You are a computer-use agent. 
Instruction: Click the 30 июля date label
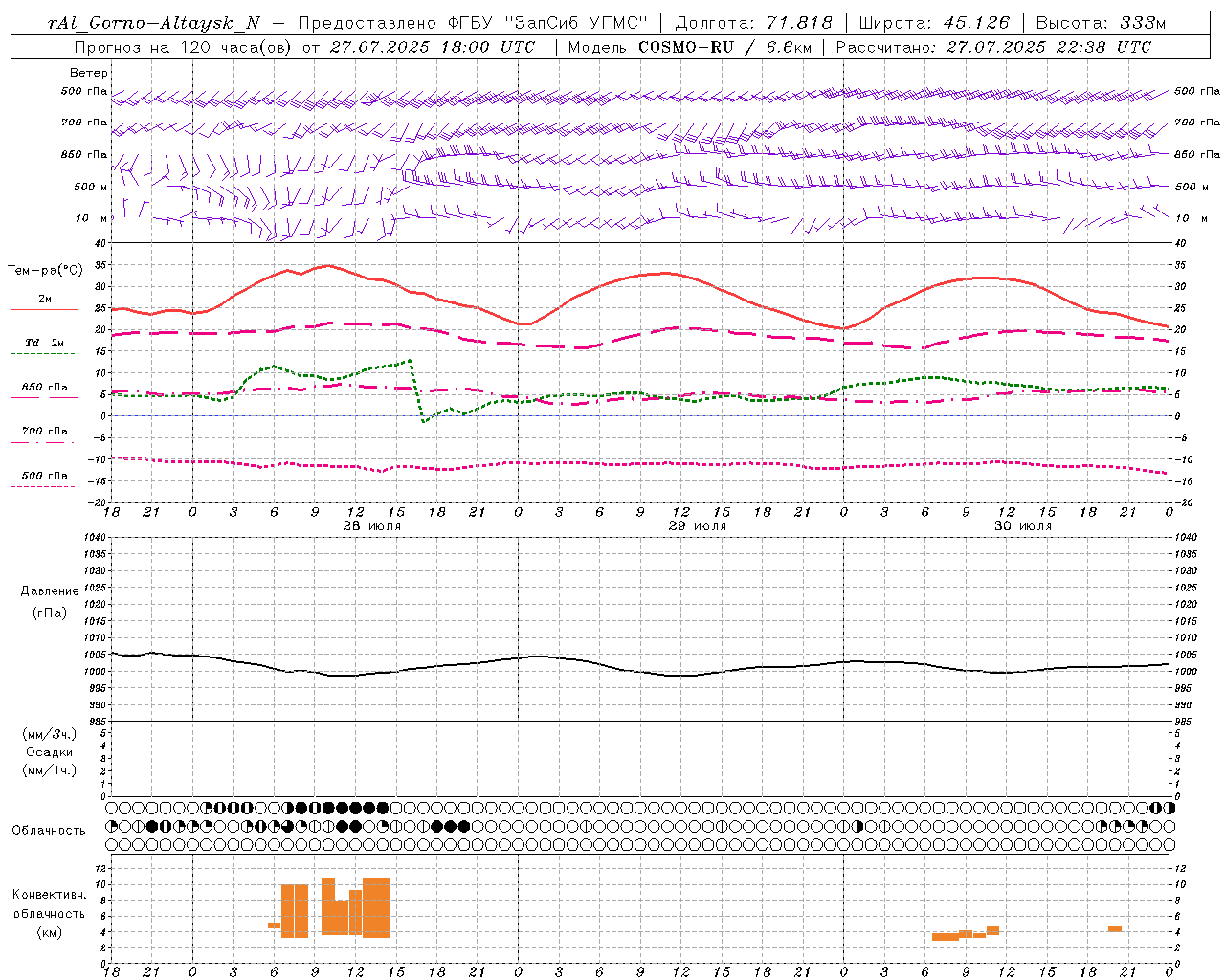tap(1022, 526)
